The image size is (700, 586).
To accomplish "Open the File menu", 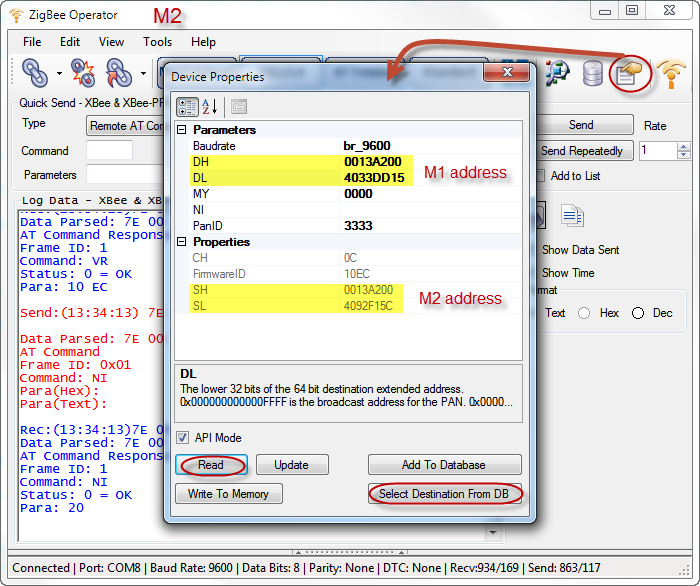I will tap(32, 42).
